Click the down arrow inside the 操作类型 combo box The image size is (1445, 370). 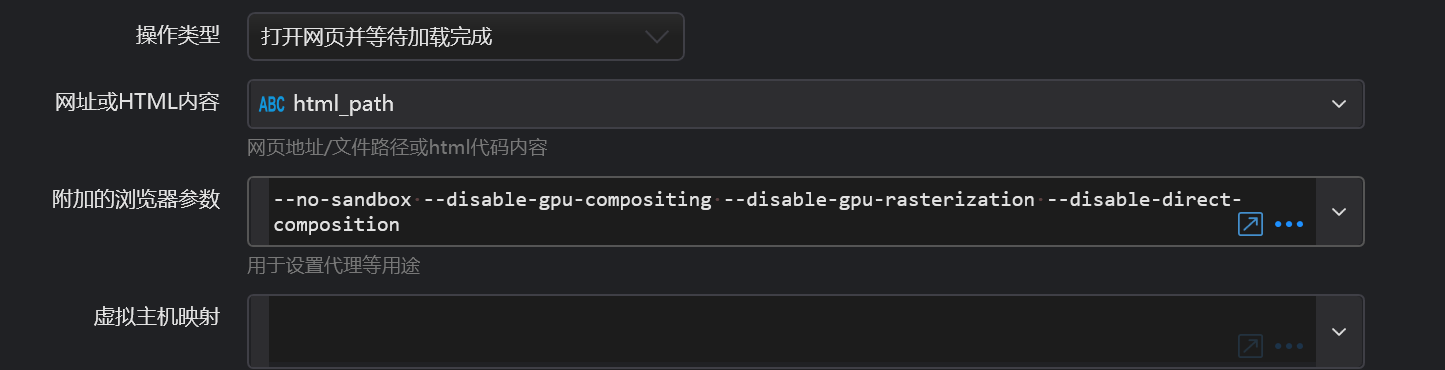point(656,37)
